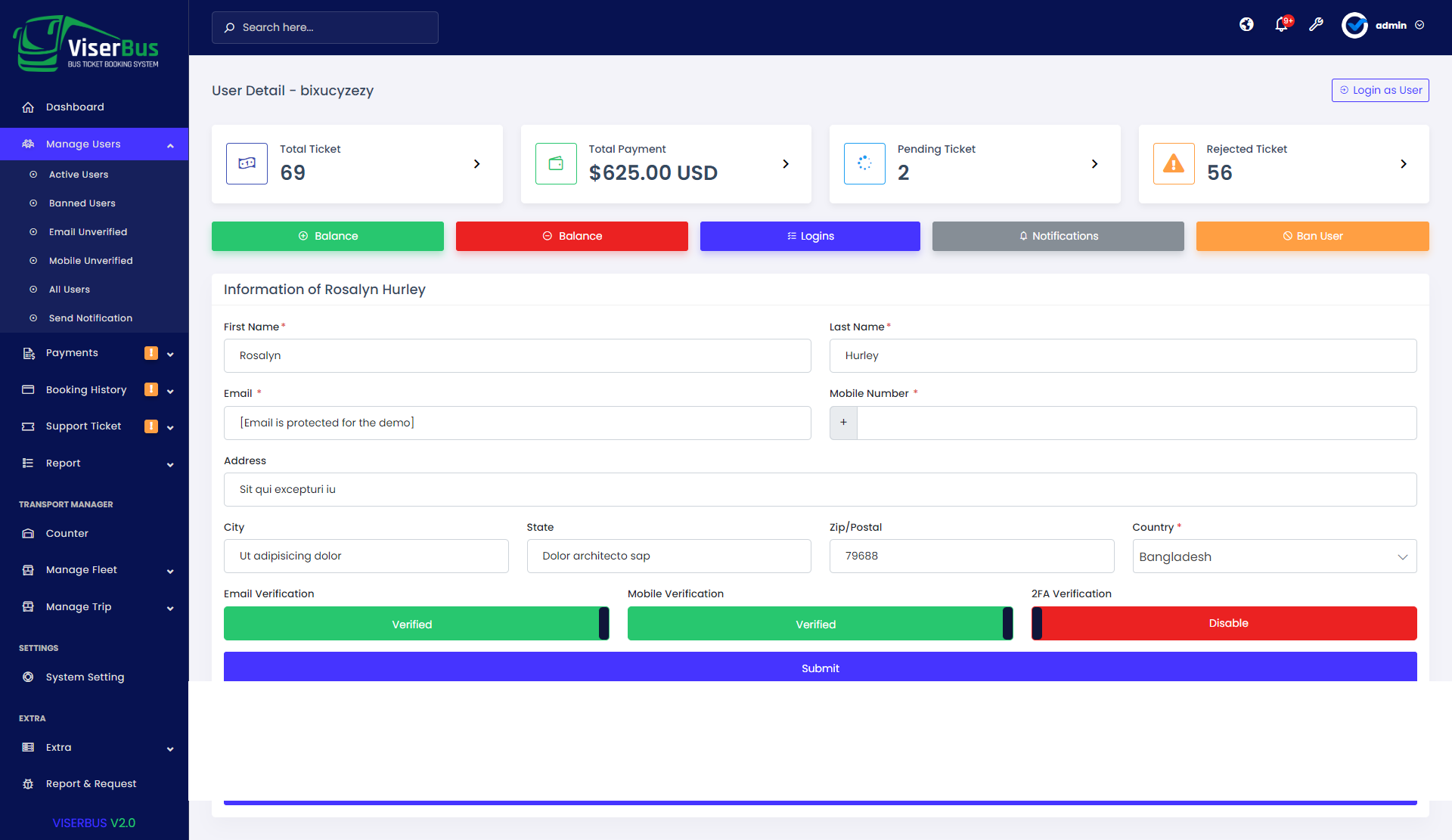Open Pending Ticket details via its arrow icon
This screenshot has width=1452, height=840.
(1094, 163)
